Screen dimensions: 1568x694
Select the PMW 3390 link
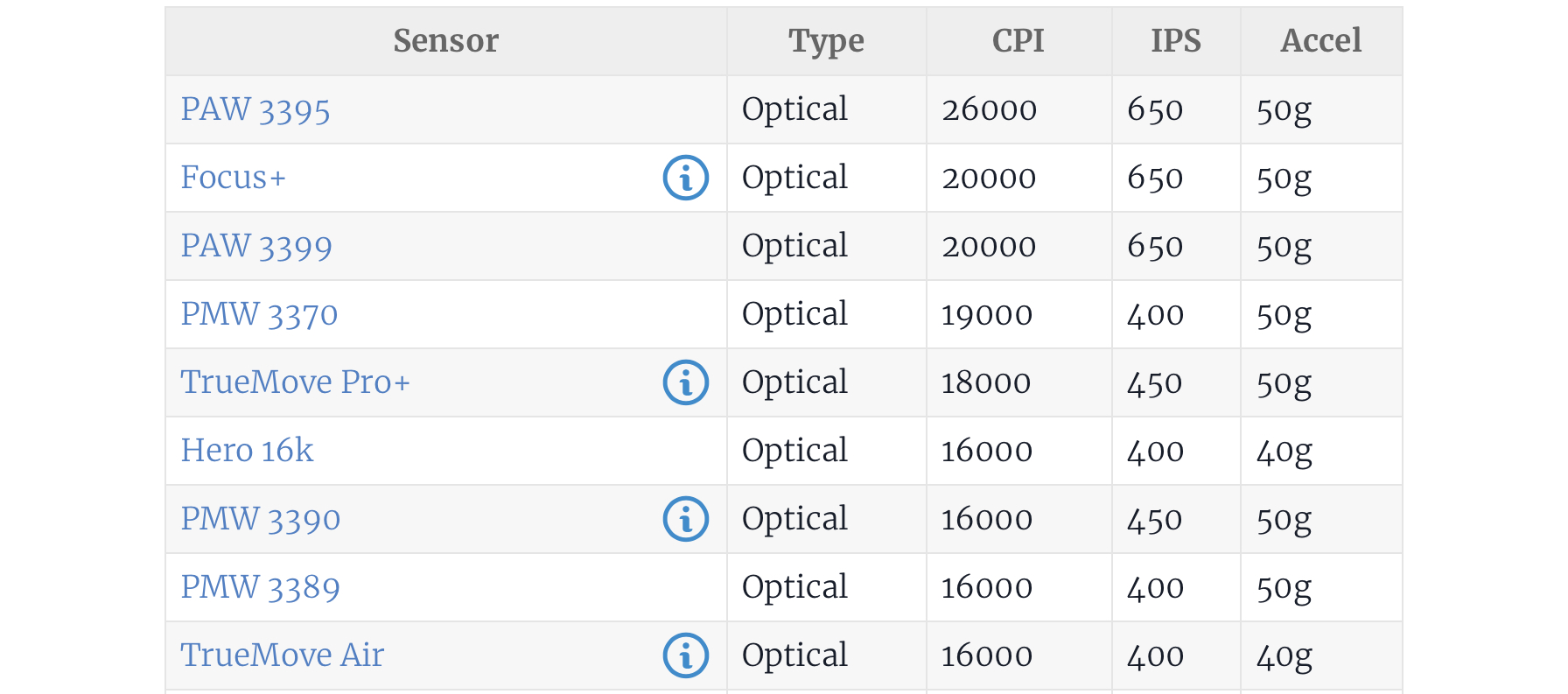(260, 520)
